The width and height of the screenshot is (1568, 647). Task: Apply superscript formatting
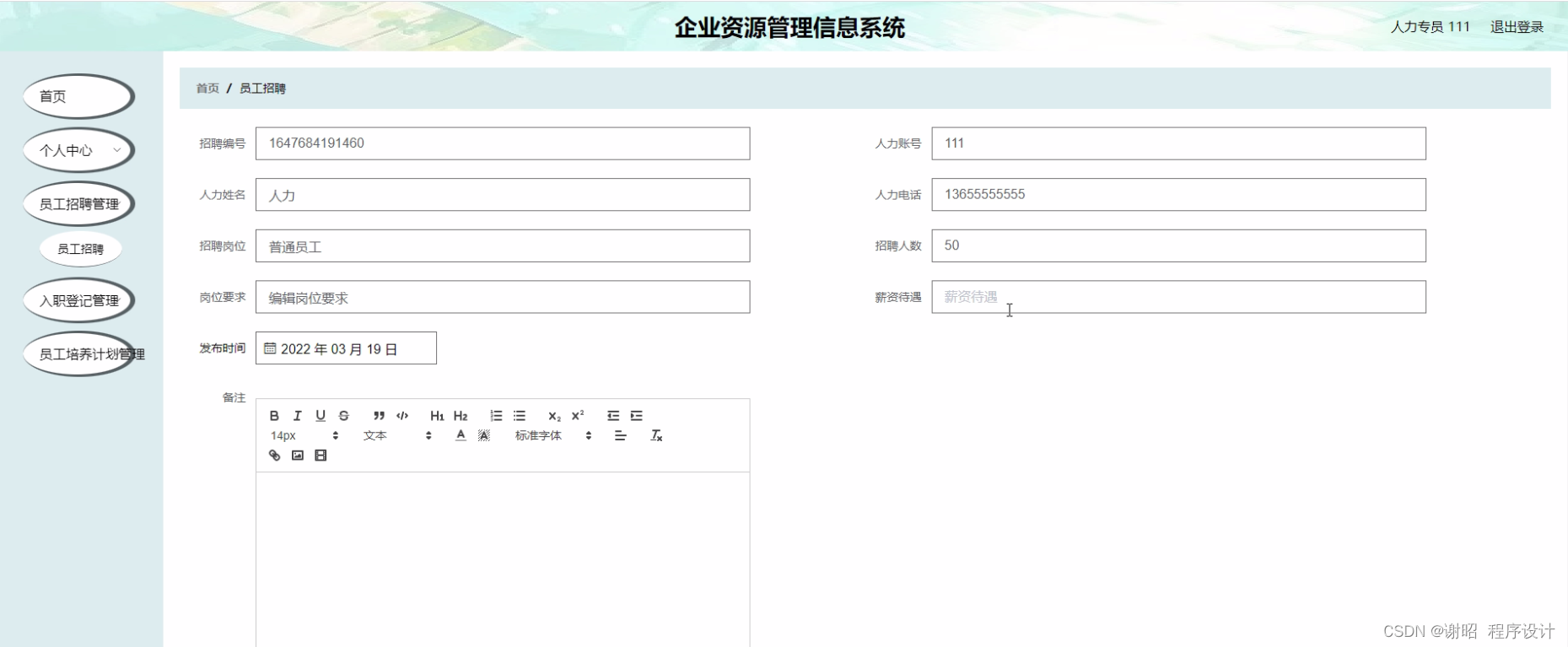pos(578,416)
